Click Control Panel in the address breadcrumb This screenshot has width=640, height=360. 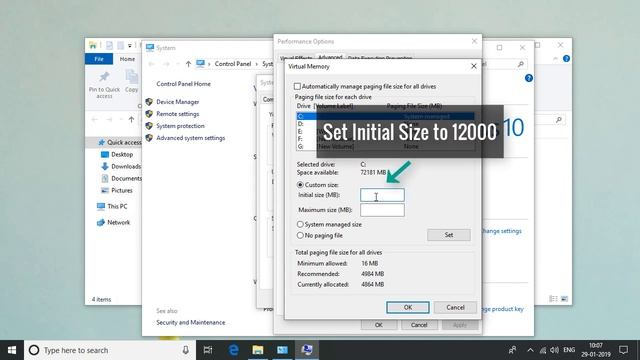233,64
